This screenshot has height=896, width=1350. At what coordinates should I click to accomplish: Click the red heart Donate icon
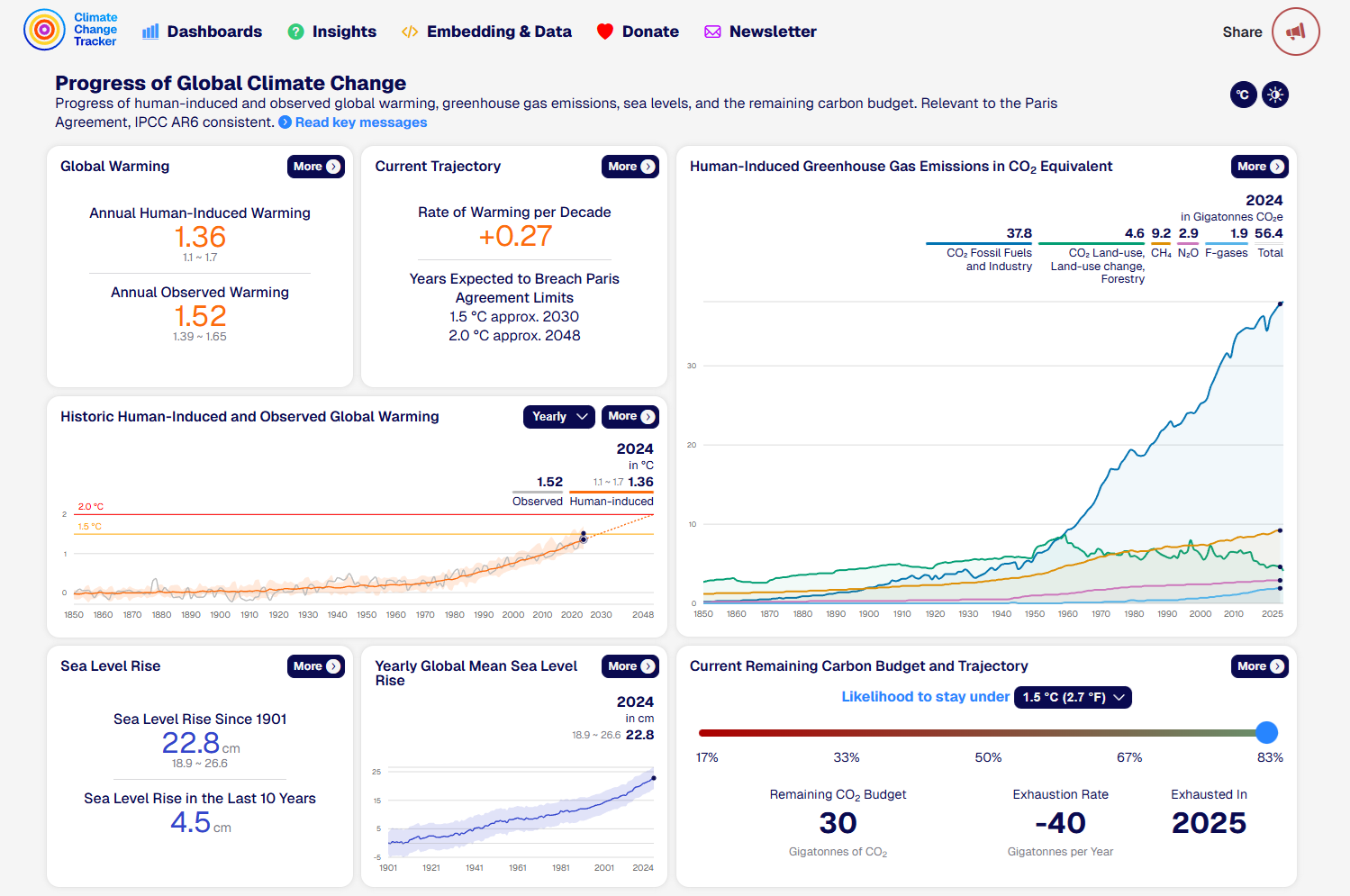[x=605, y=31]
